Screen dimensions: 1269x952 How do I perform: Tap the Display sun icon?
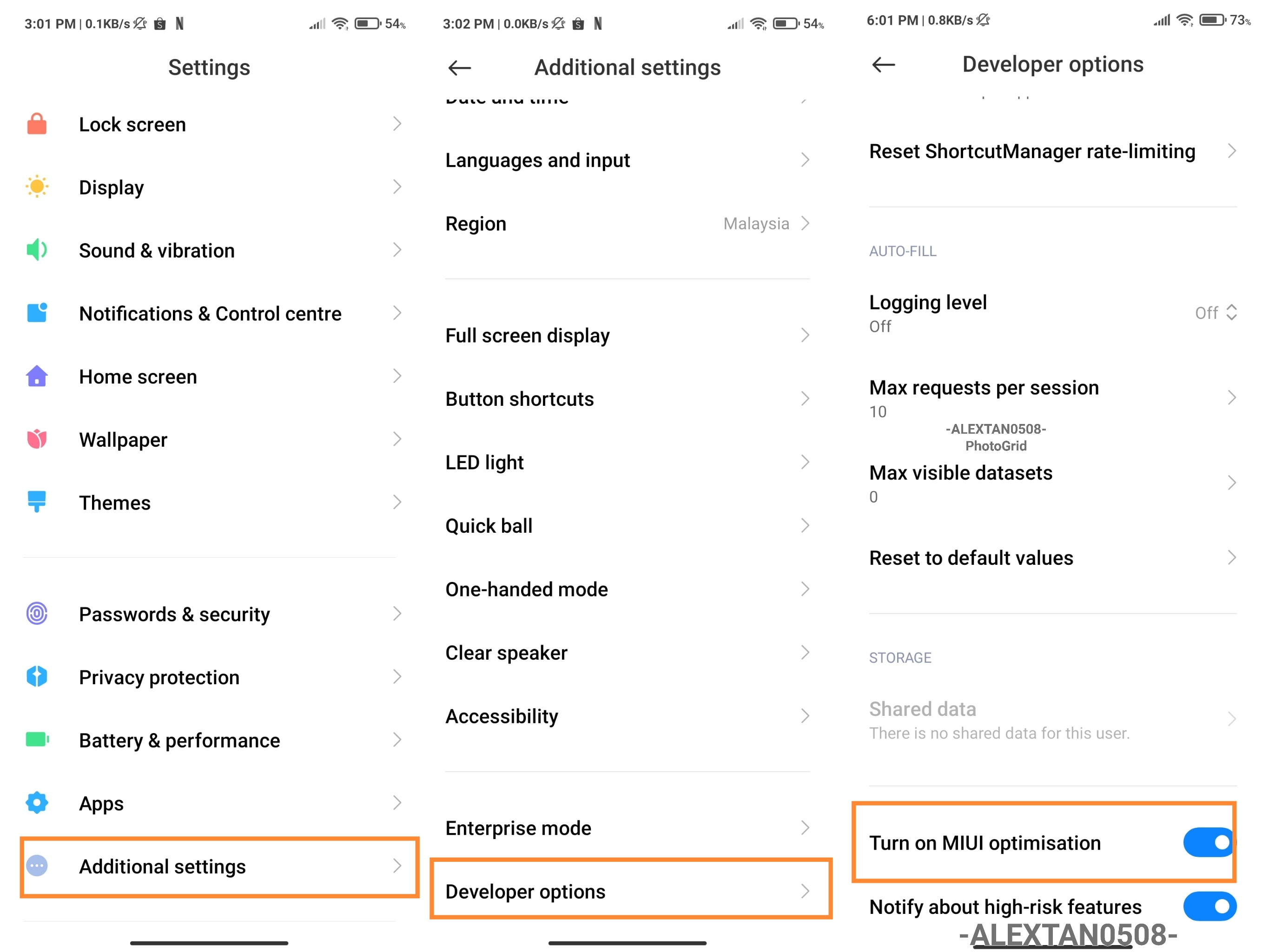click(x=37, y=187)
